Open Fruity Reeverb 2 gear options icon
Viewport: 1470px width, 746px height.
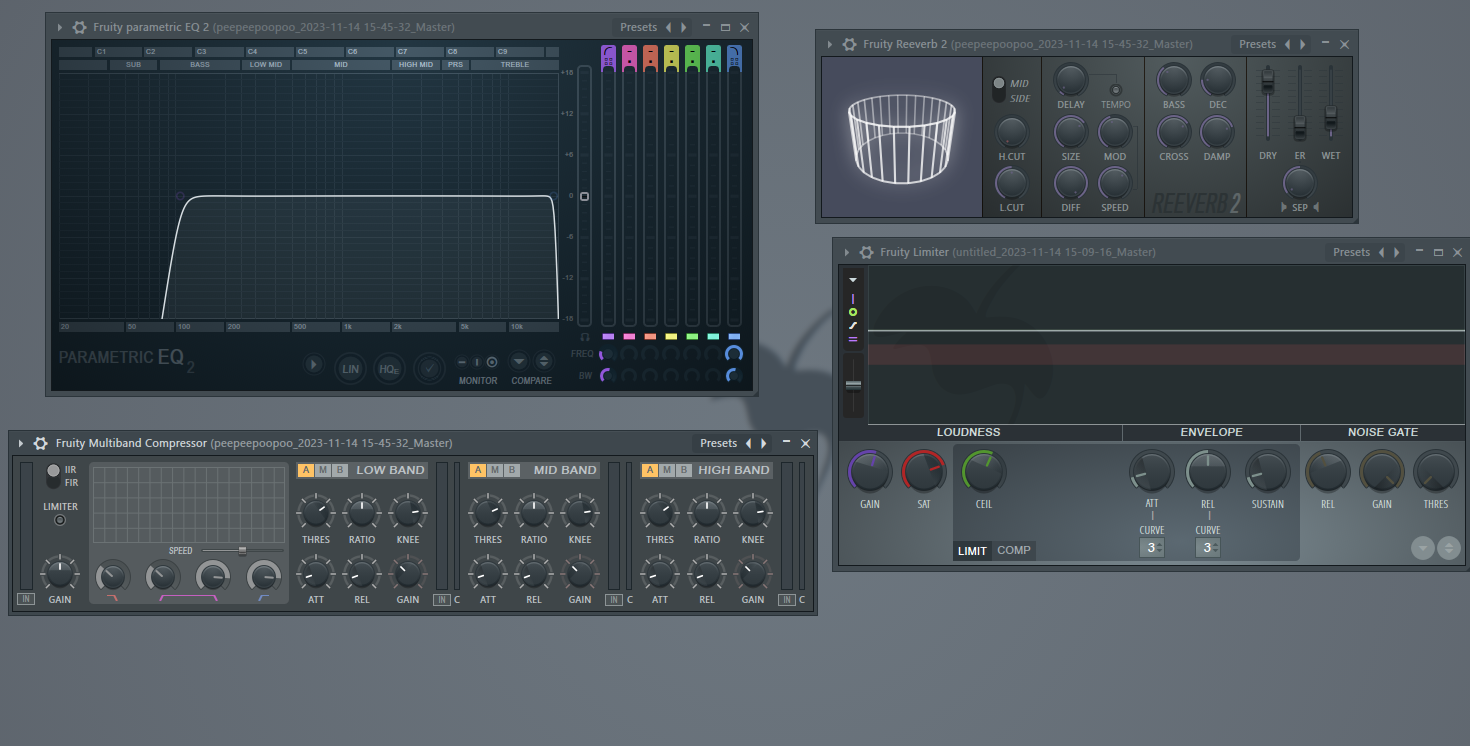[x=849, y=44]
